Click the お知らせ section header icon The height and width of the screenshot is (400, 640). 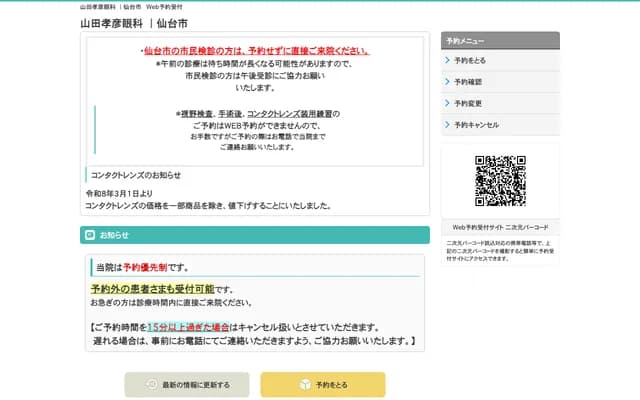click(x=90, y=236)
